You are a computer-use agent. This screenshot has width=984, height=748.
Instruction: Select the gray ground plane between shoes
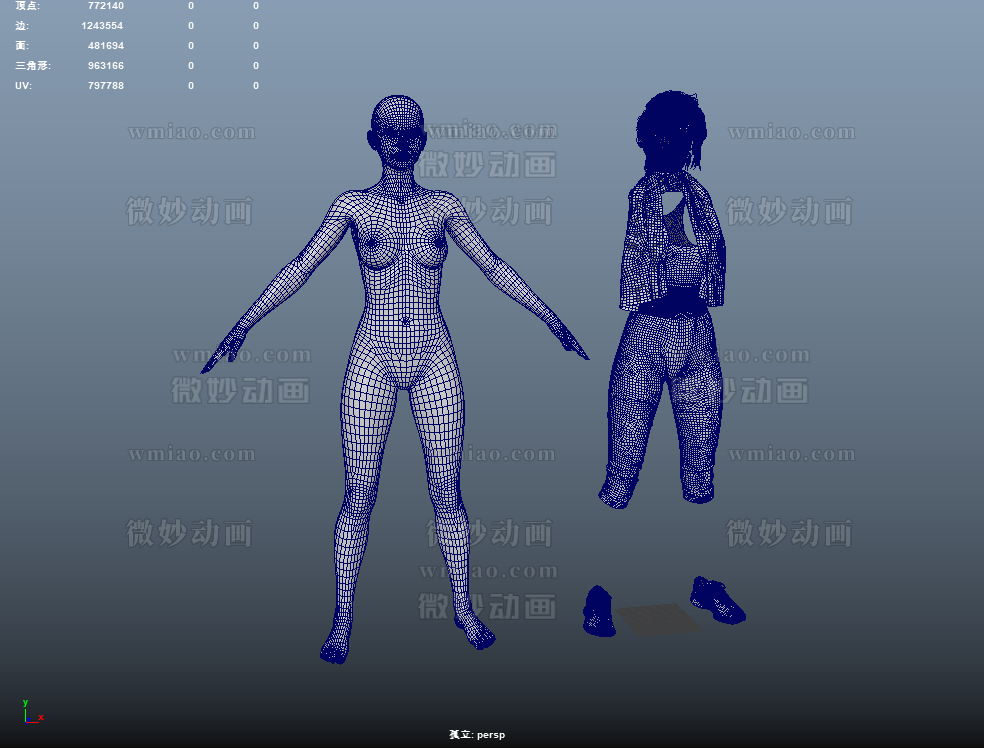656,619
